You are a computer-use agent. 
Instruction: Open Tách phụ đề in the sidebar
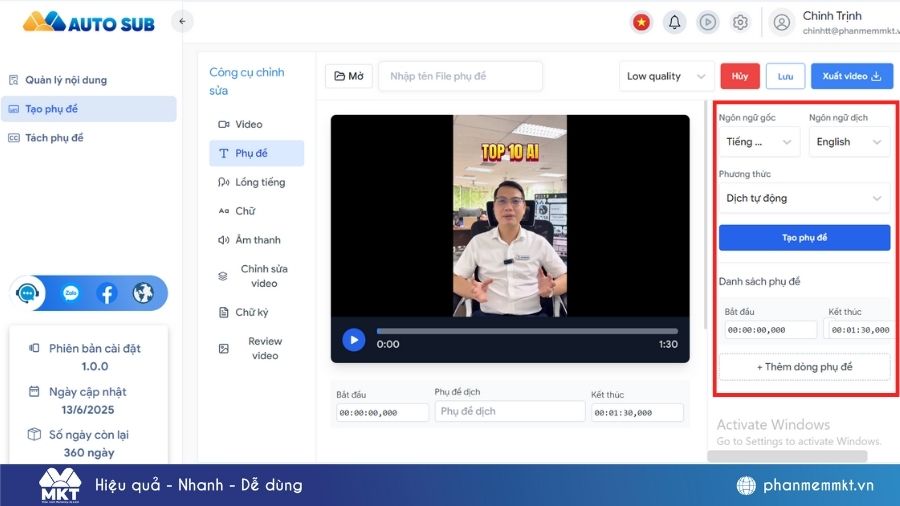point(89,138)
